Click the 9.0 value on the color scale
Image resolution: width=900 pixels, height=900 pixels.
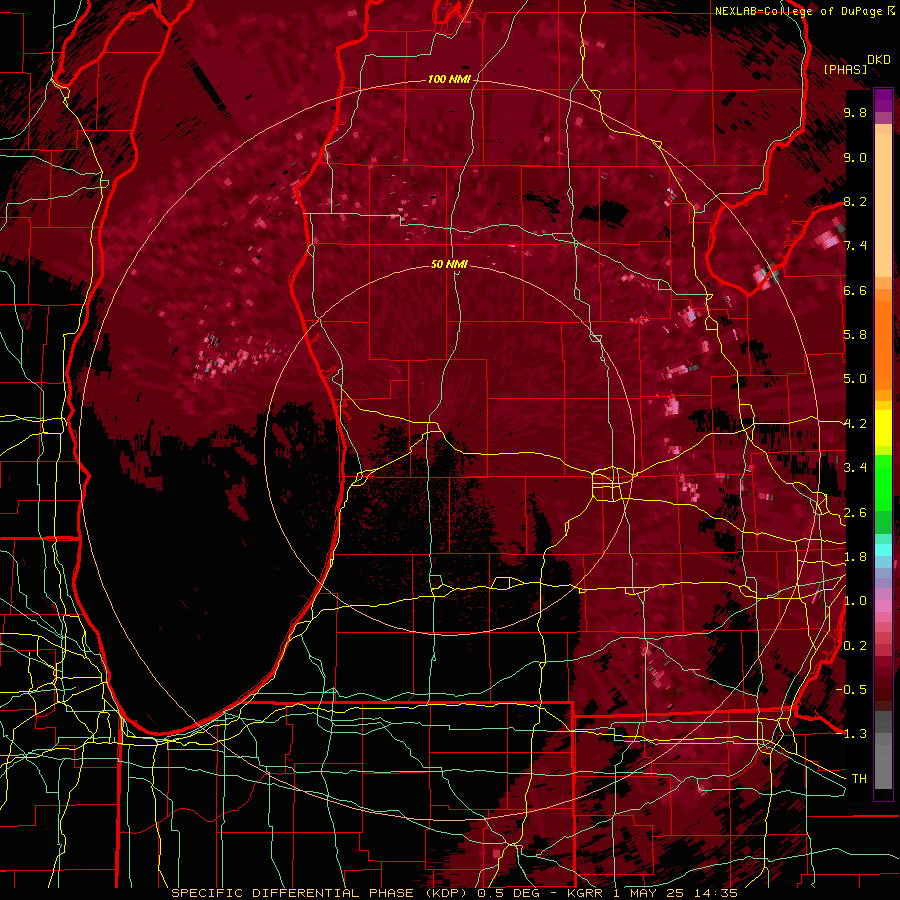pos(855,157)
